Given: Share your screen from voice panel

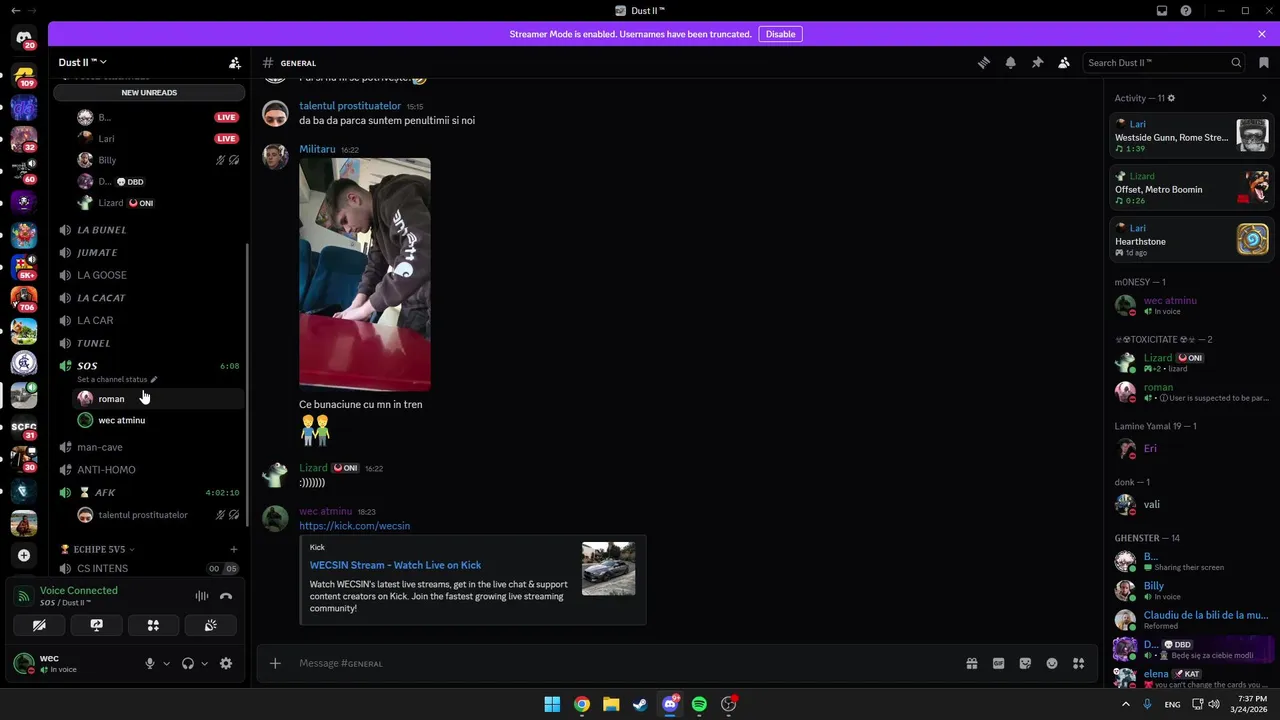Looking at the screenshot, I should tap(96, 625).
